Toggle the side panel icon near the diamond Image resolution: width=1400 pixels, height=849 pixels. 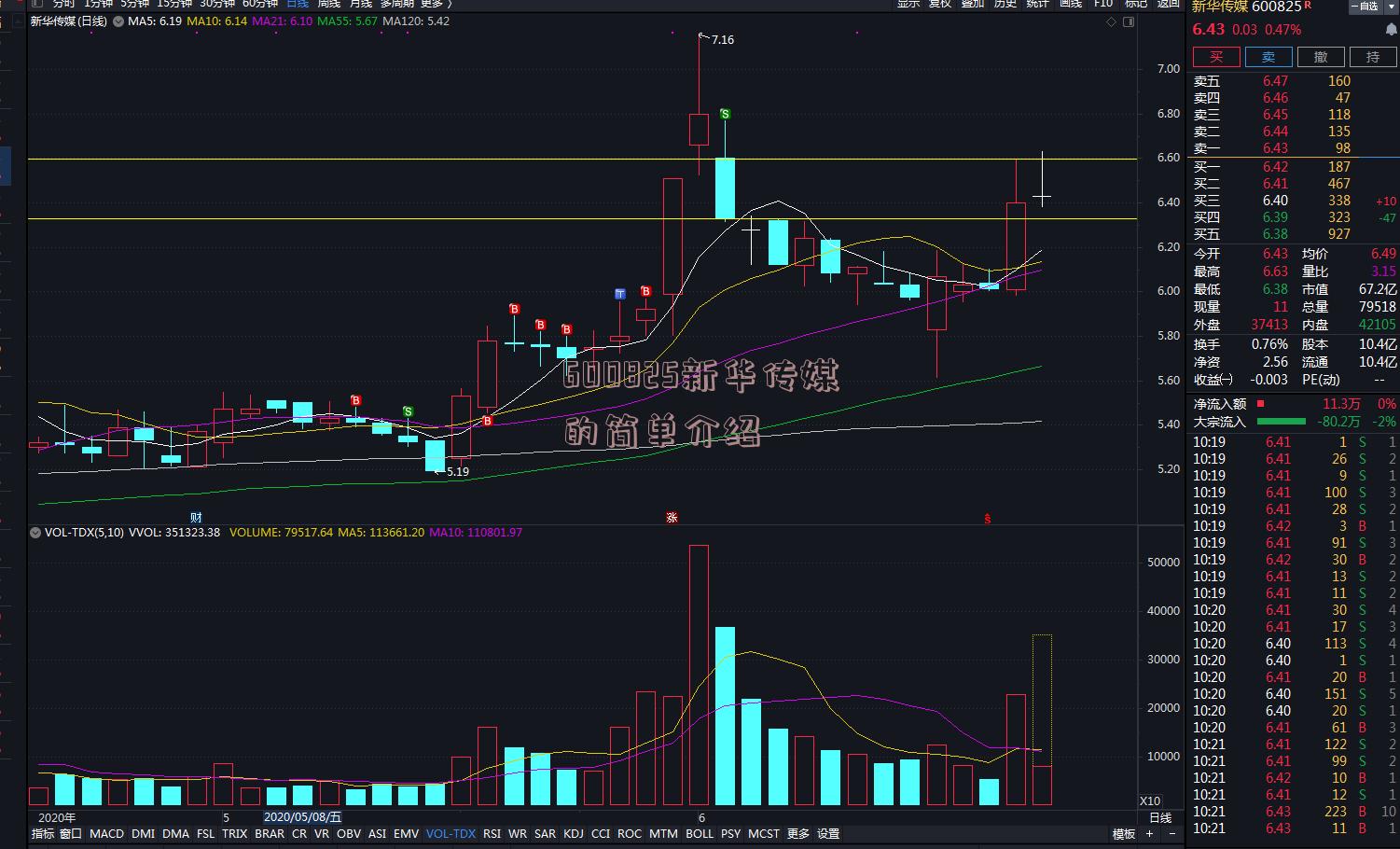(x=1130, y=21)
